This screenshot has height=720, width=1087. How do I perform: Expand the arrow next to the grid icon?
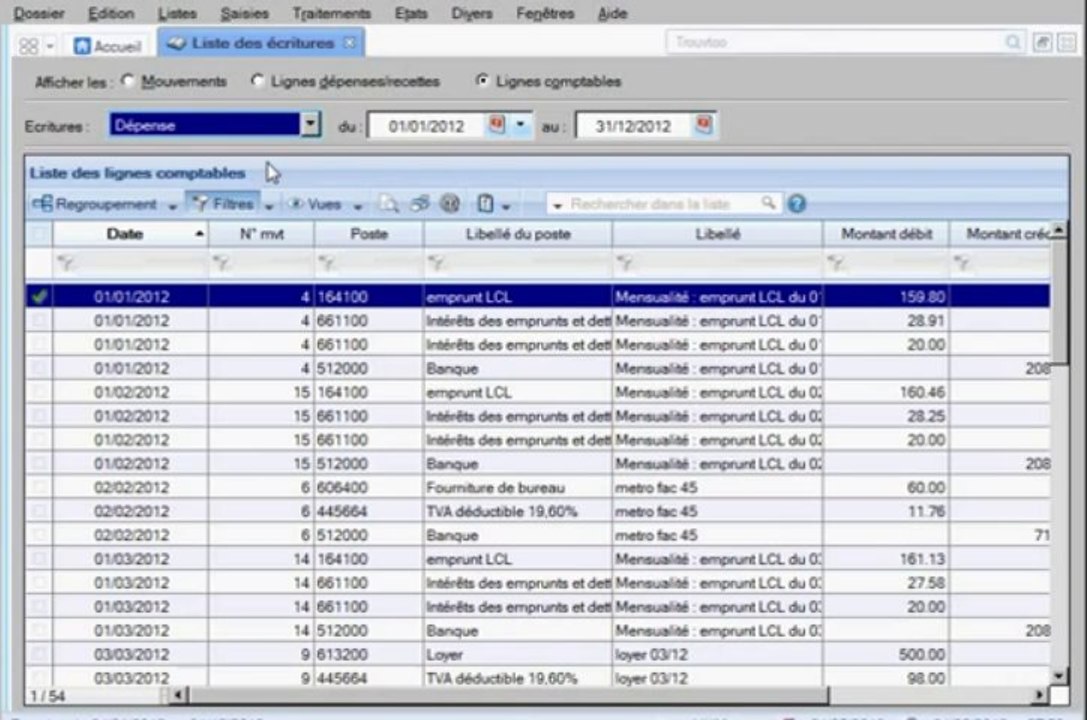click(50, 46)
